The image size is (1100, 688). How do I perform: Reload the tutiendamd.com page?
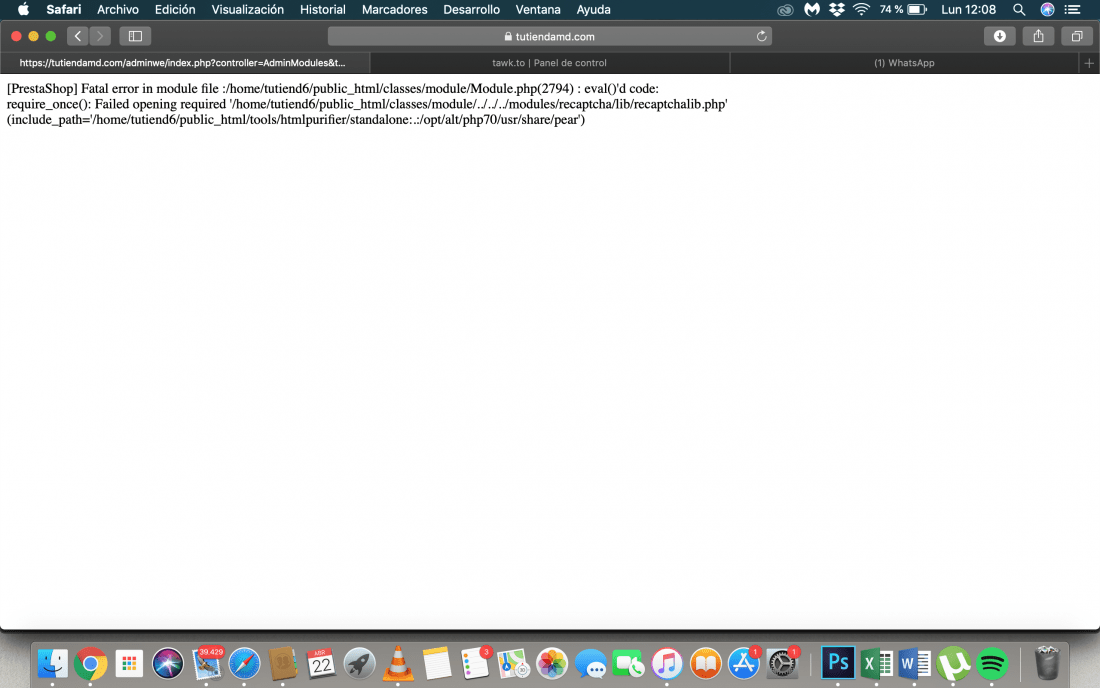761,36
